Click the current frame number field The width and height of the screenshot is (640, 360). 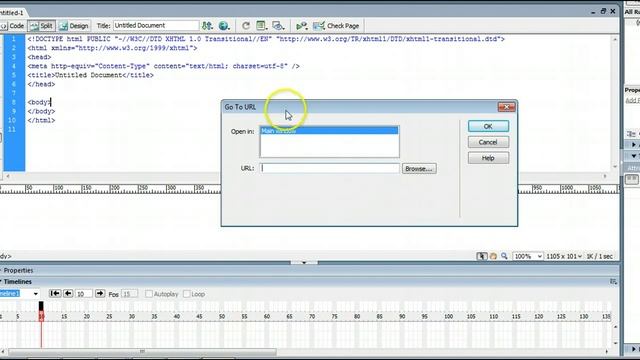point(84,294)
